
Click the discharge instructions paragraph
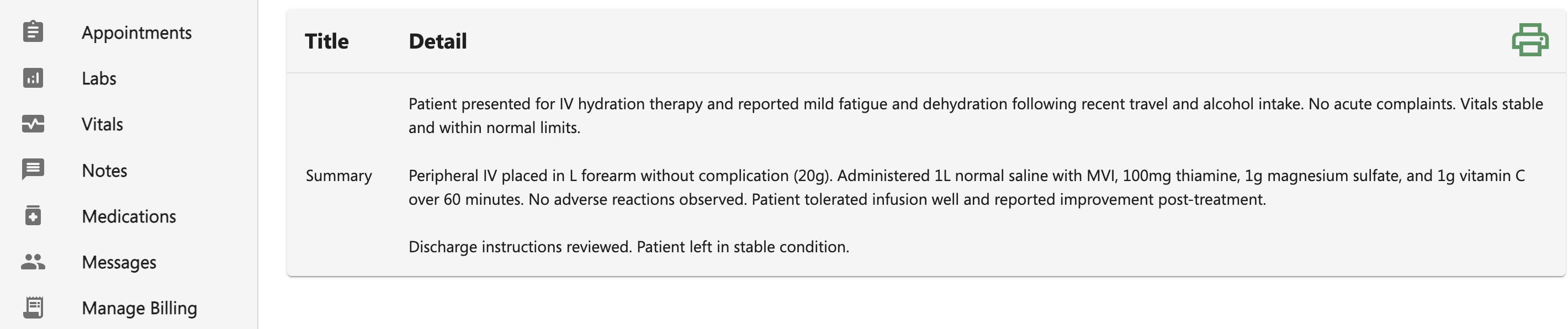(629, 247)
